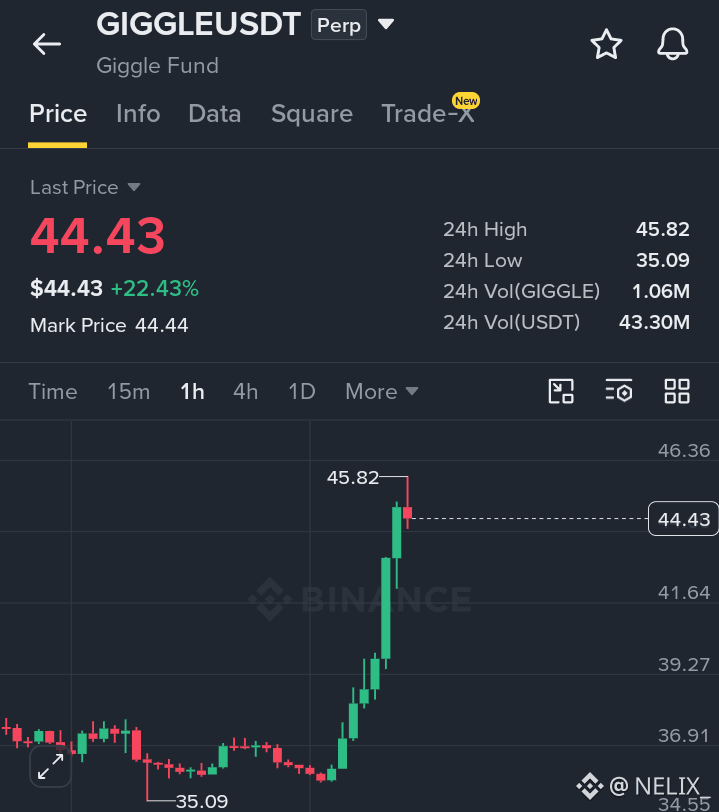Image resolution: width=719 pixels, height=812 pixels.
Task: Click the +22.43% change value
Action: (155, 288)
